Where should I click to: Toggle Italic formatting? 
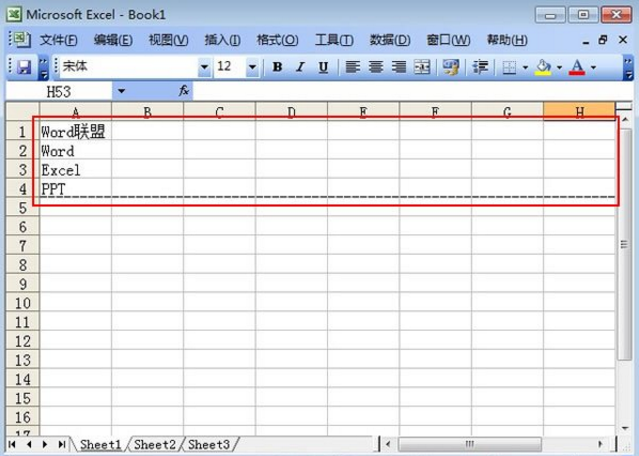300,67
